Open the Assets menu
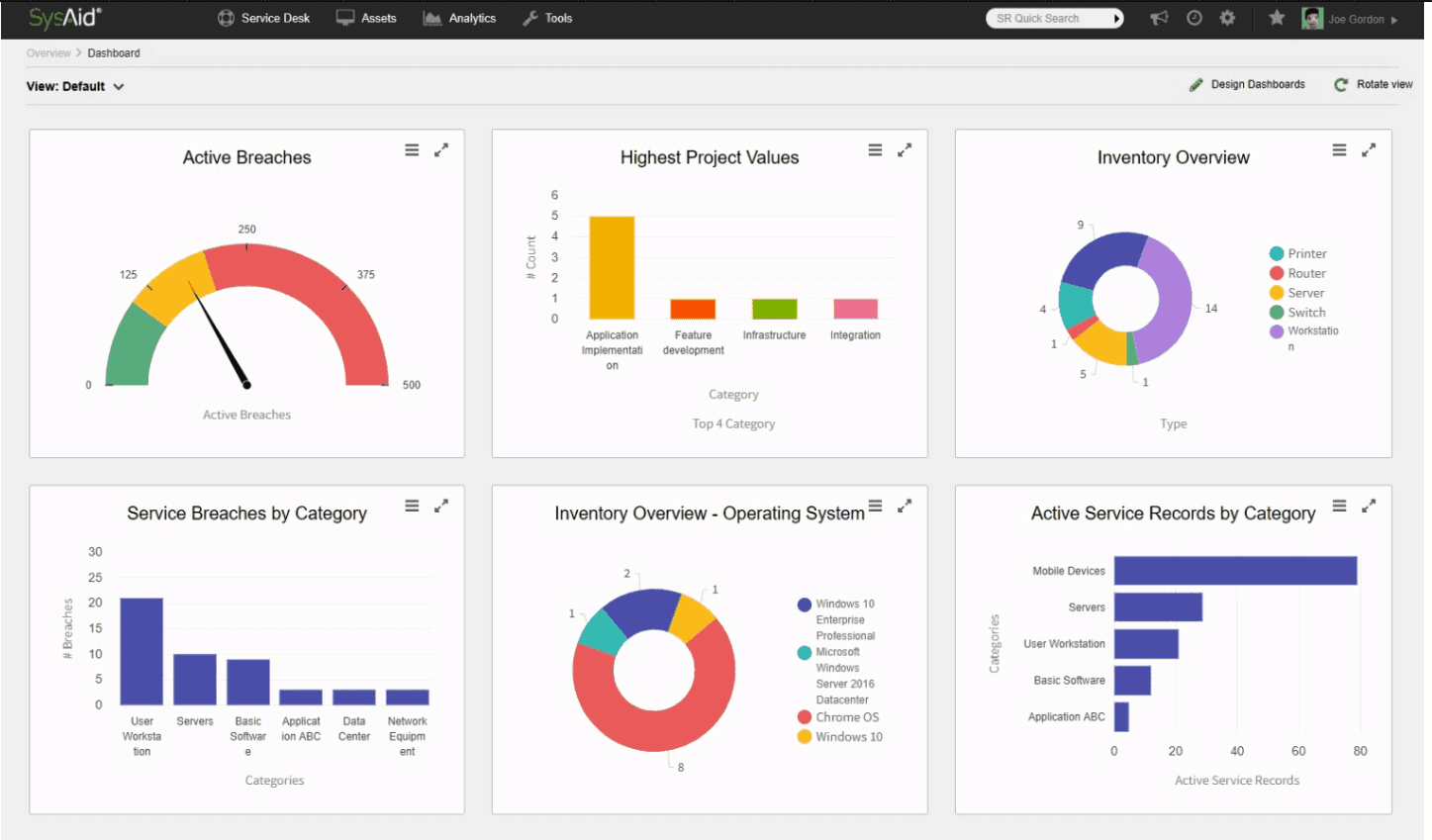1432x840 pixels. click(x=367, y=18)
